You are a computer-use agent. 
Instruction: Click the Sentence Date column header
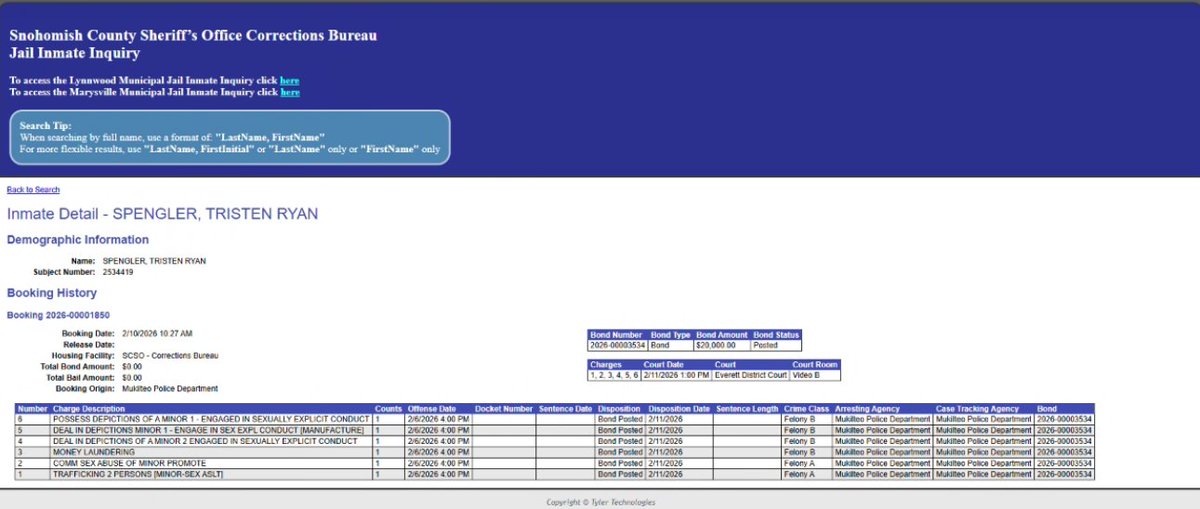pyautogui.click(x=565, y=409)
